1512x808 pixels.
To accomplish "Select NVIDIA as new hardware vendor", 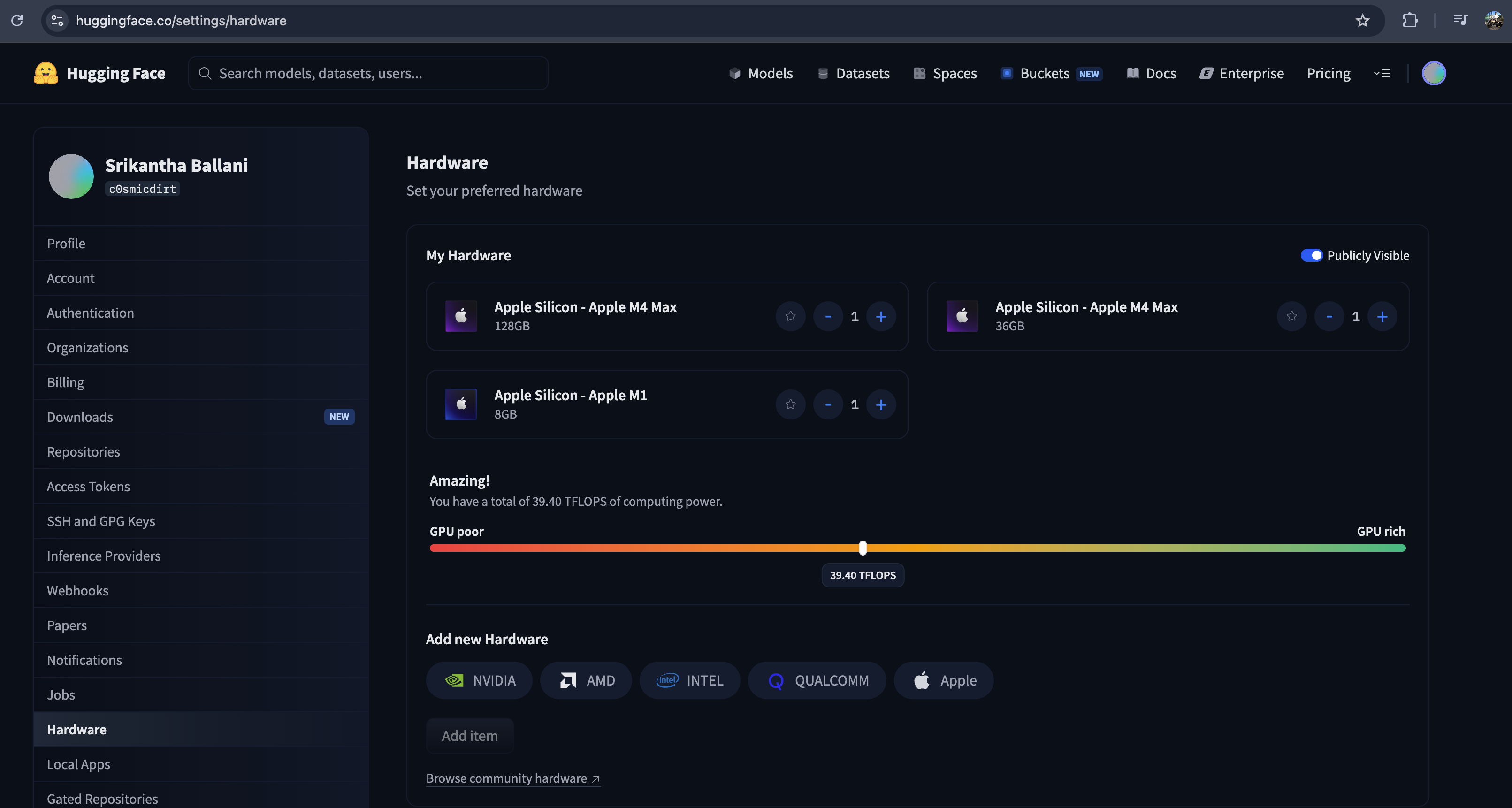I will coord(479,680).
